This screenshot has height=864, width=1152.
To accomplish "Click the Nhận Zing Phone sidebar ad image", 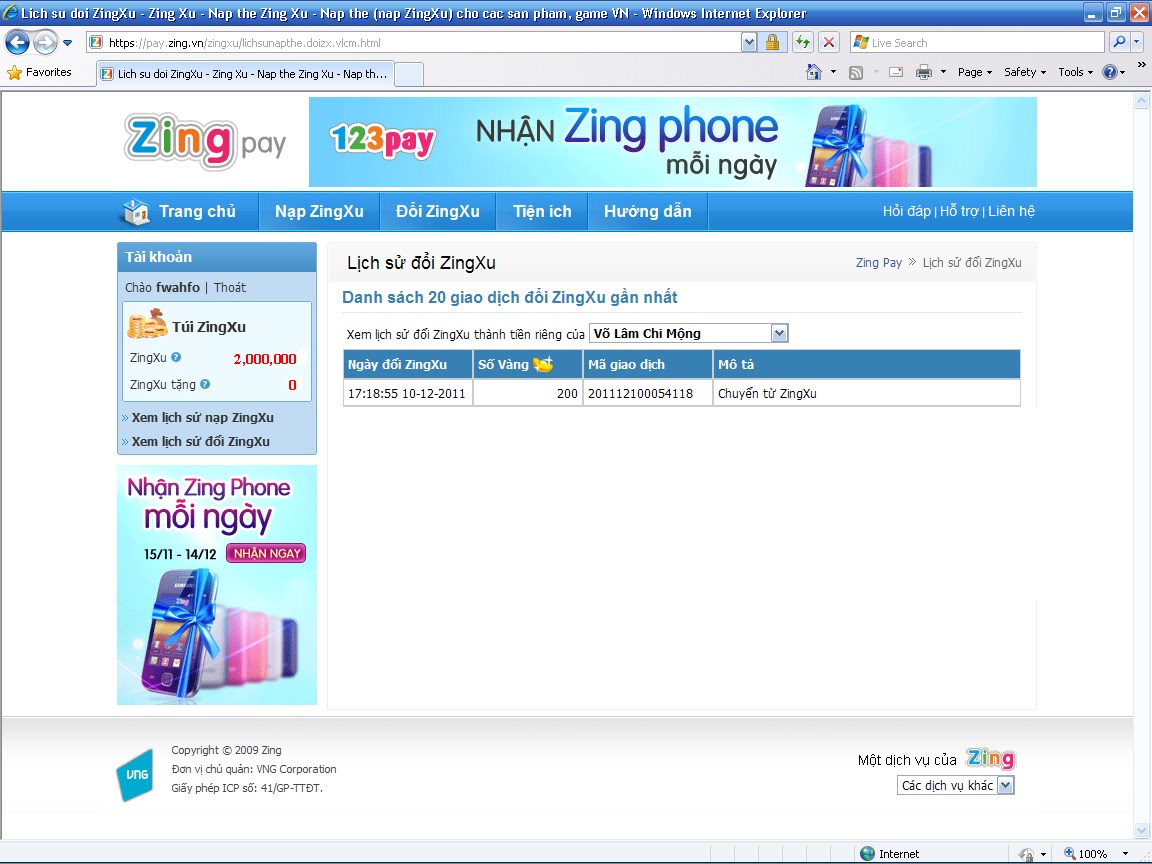I will pyautogui.click(x=217, y=585).
